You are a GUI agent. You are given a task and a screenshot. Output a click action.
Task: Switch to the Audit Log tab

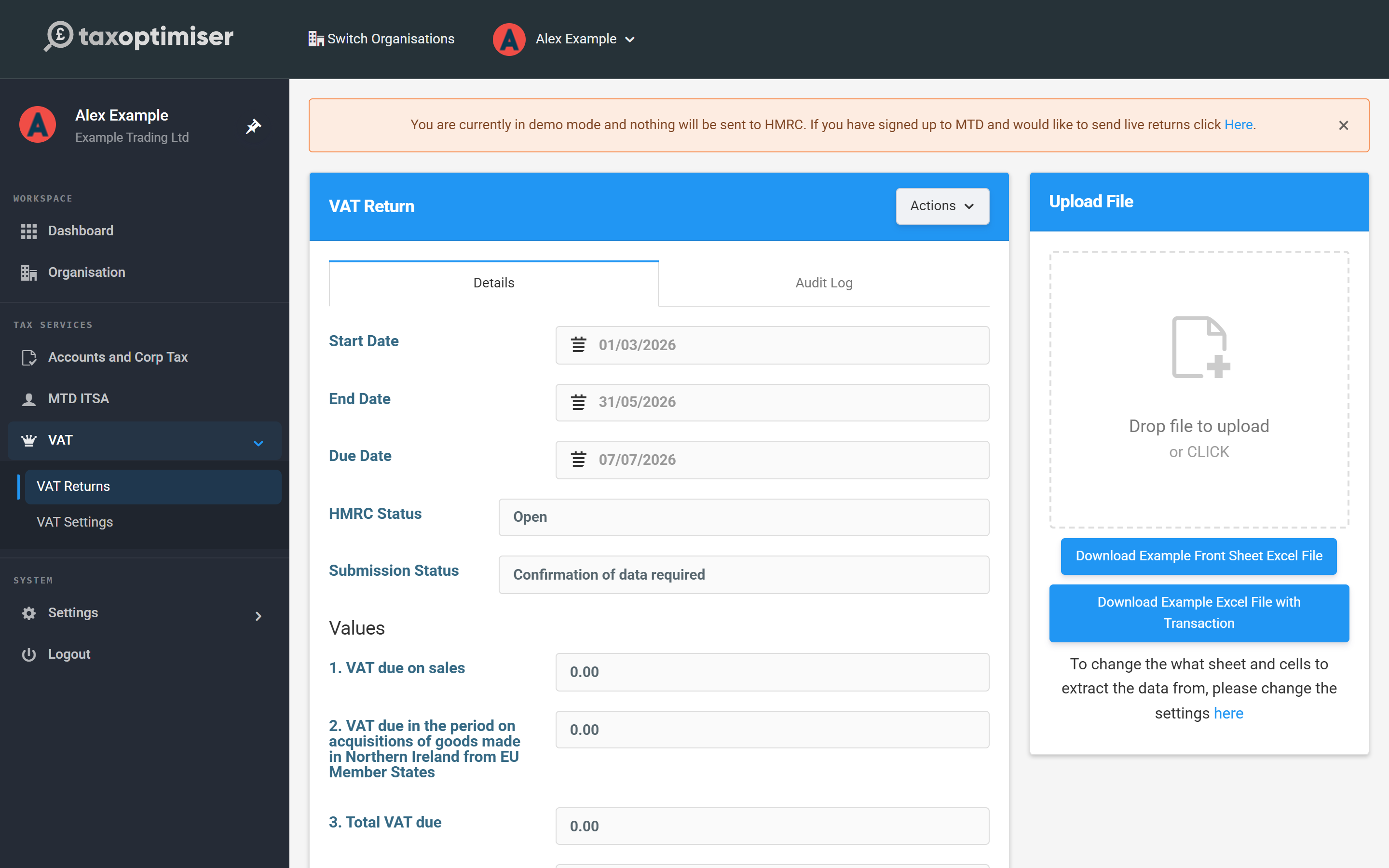[x=824, y=283]
